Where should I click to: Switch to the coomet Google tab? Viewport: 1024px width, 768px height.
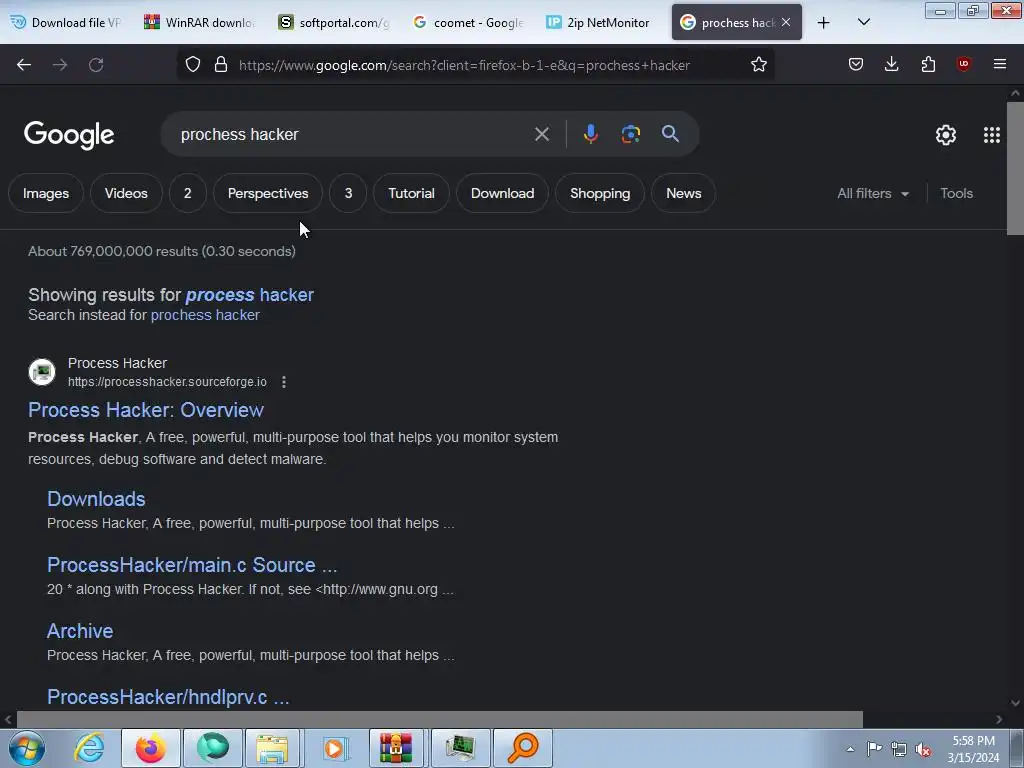pos(468,23)
